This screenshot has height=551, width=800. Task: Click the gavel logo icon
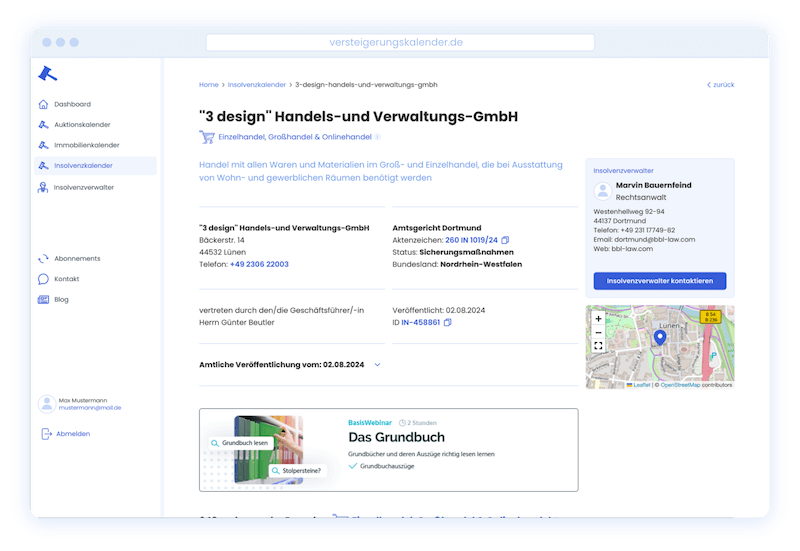click(x=48, y=72)
